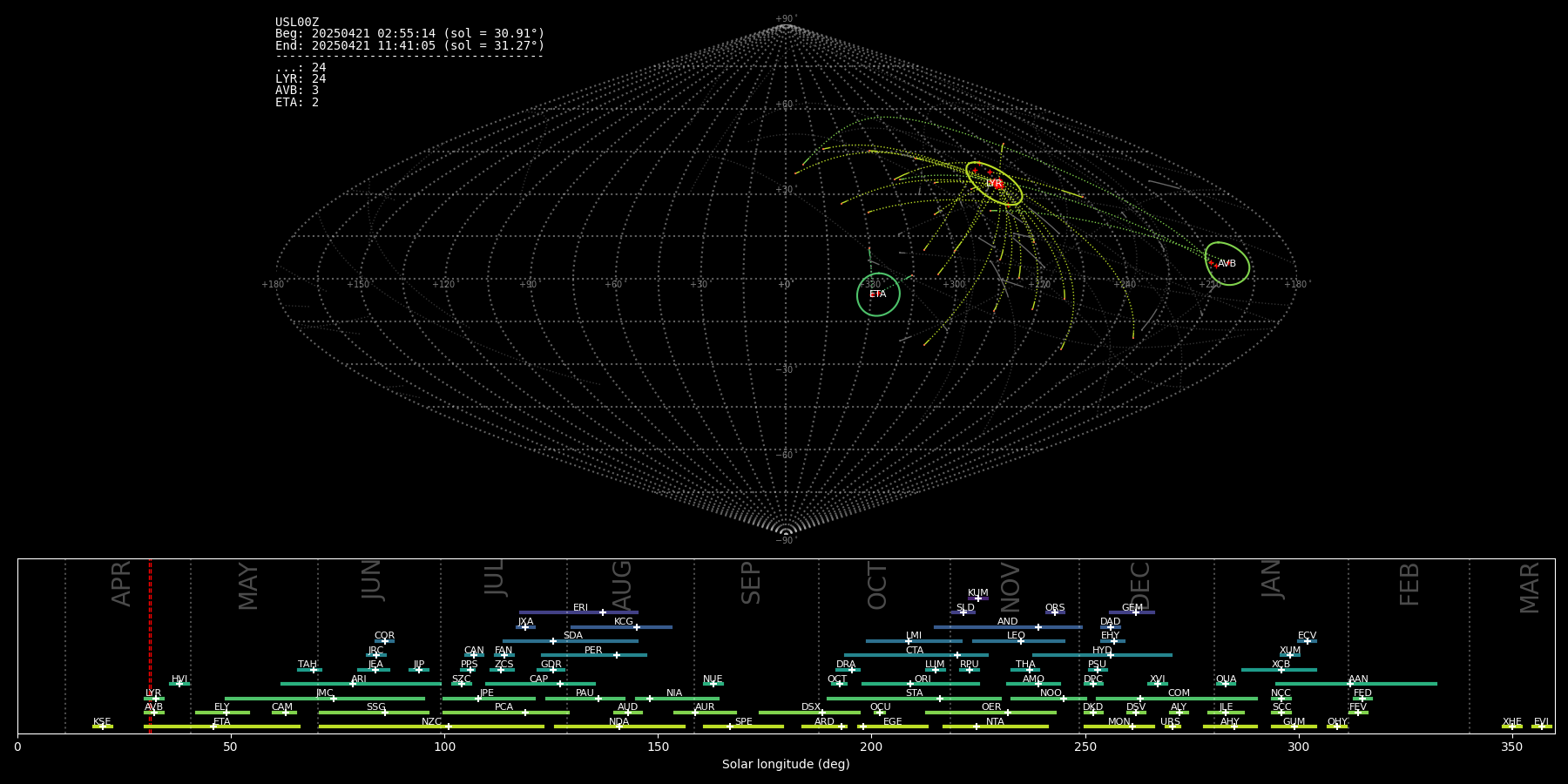Viewport: 1568px width, 784px height.
Task: Click the red dashed current solar longitude line
Action: (x=150, y=645)
